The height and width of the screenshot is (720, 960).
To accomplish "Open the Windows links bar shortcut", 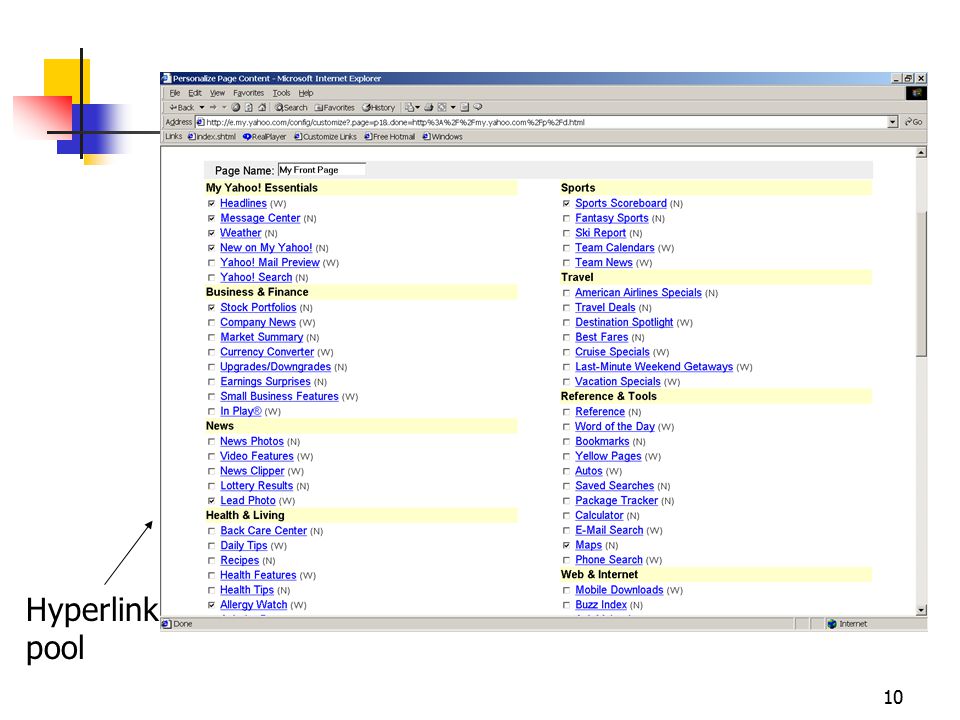I will [x=442, y=137].
